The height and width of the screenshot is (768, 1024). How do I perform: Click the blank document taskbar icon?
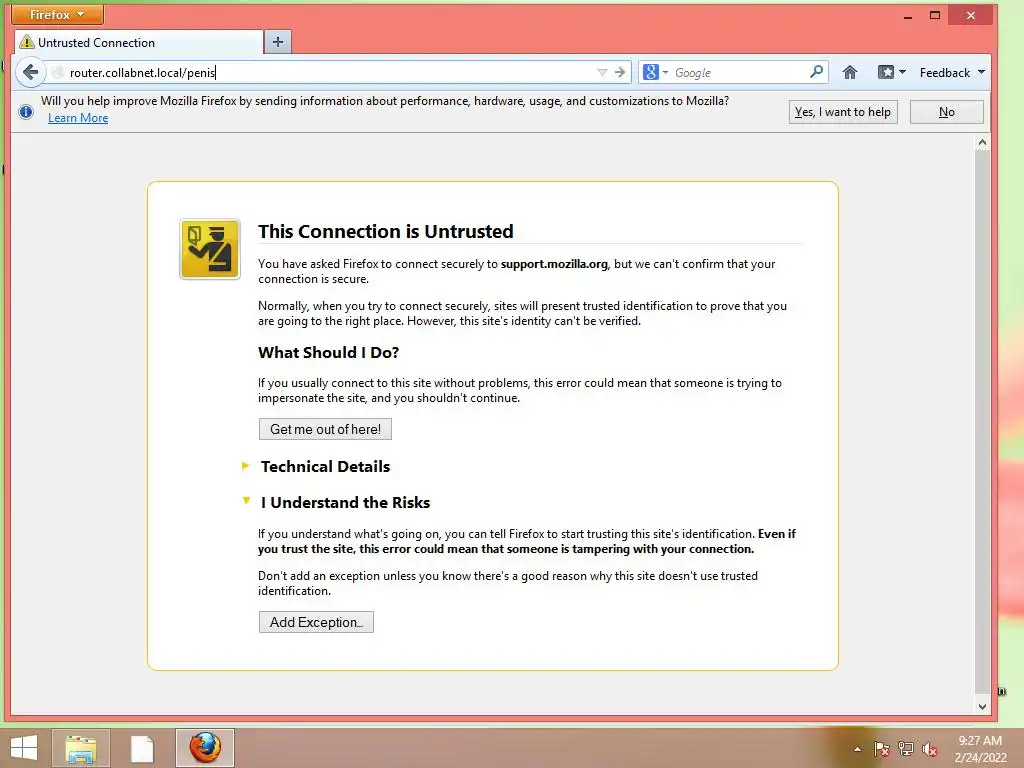tap(142, 748)
